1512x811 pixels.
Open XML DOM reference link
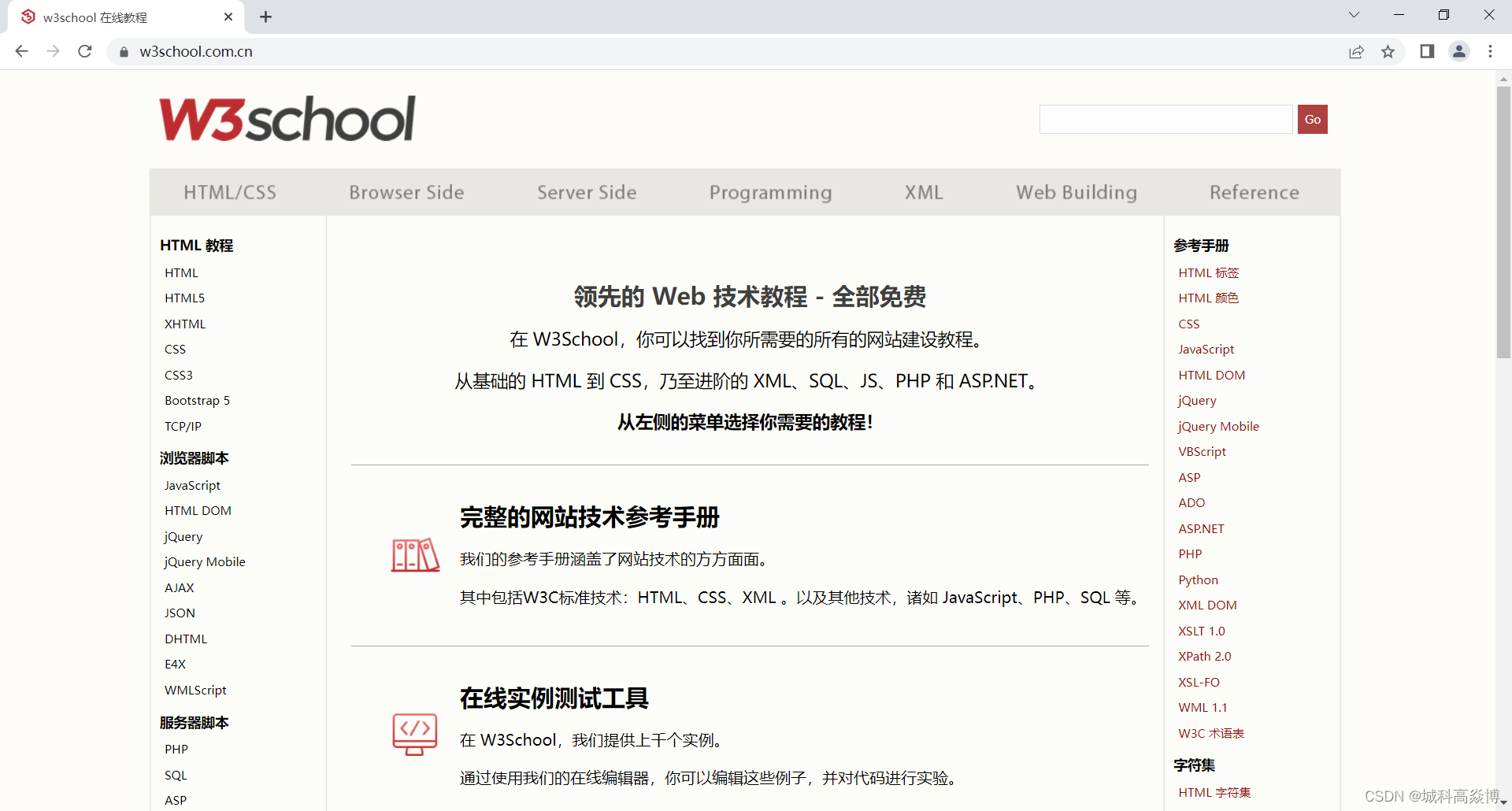(x=1207, y=605)
